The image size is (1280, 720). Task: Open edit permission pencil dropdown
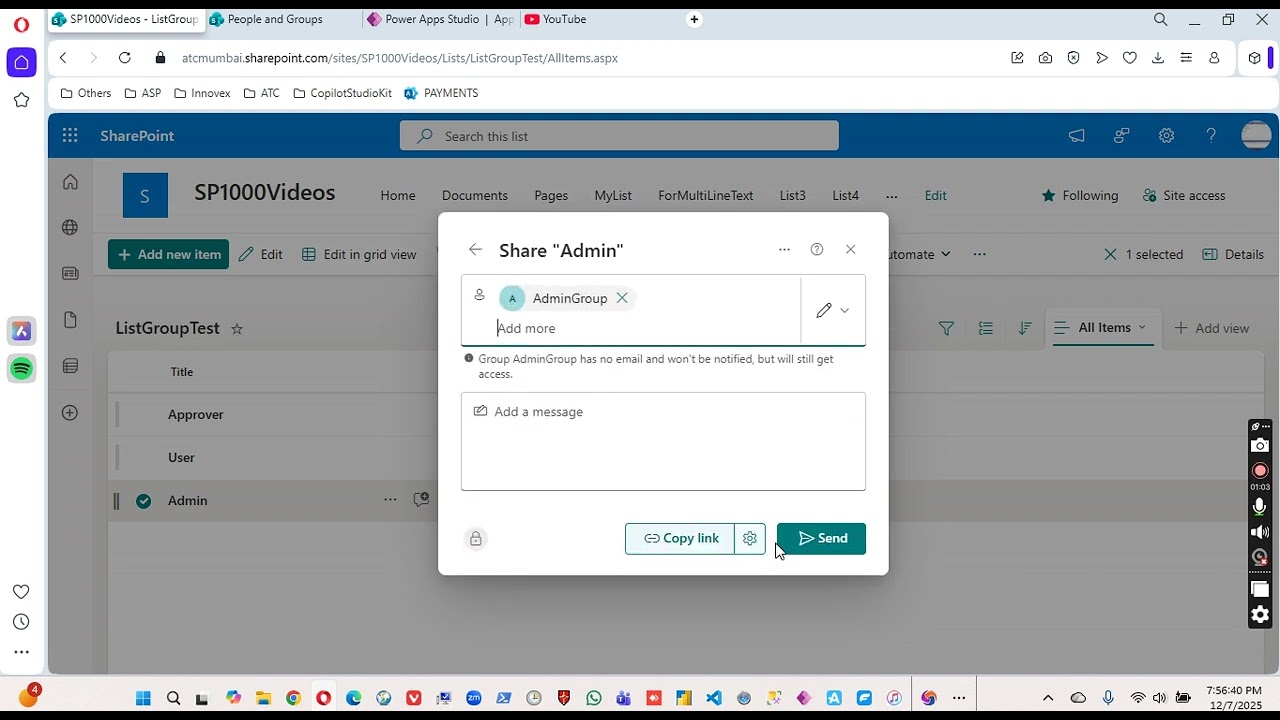coord(833,311)
